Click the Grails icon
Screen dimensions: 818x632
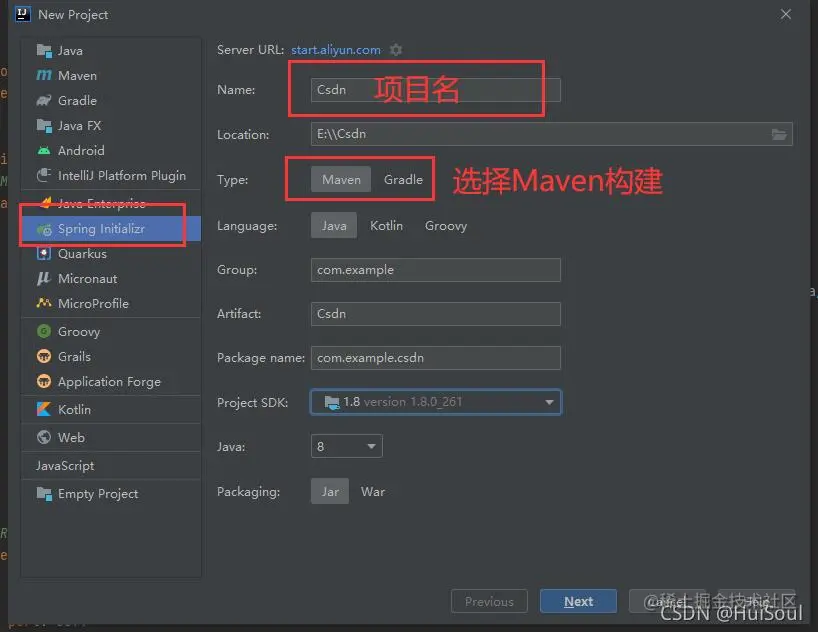coord(44,356)
